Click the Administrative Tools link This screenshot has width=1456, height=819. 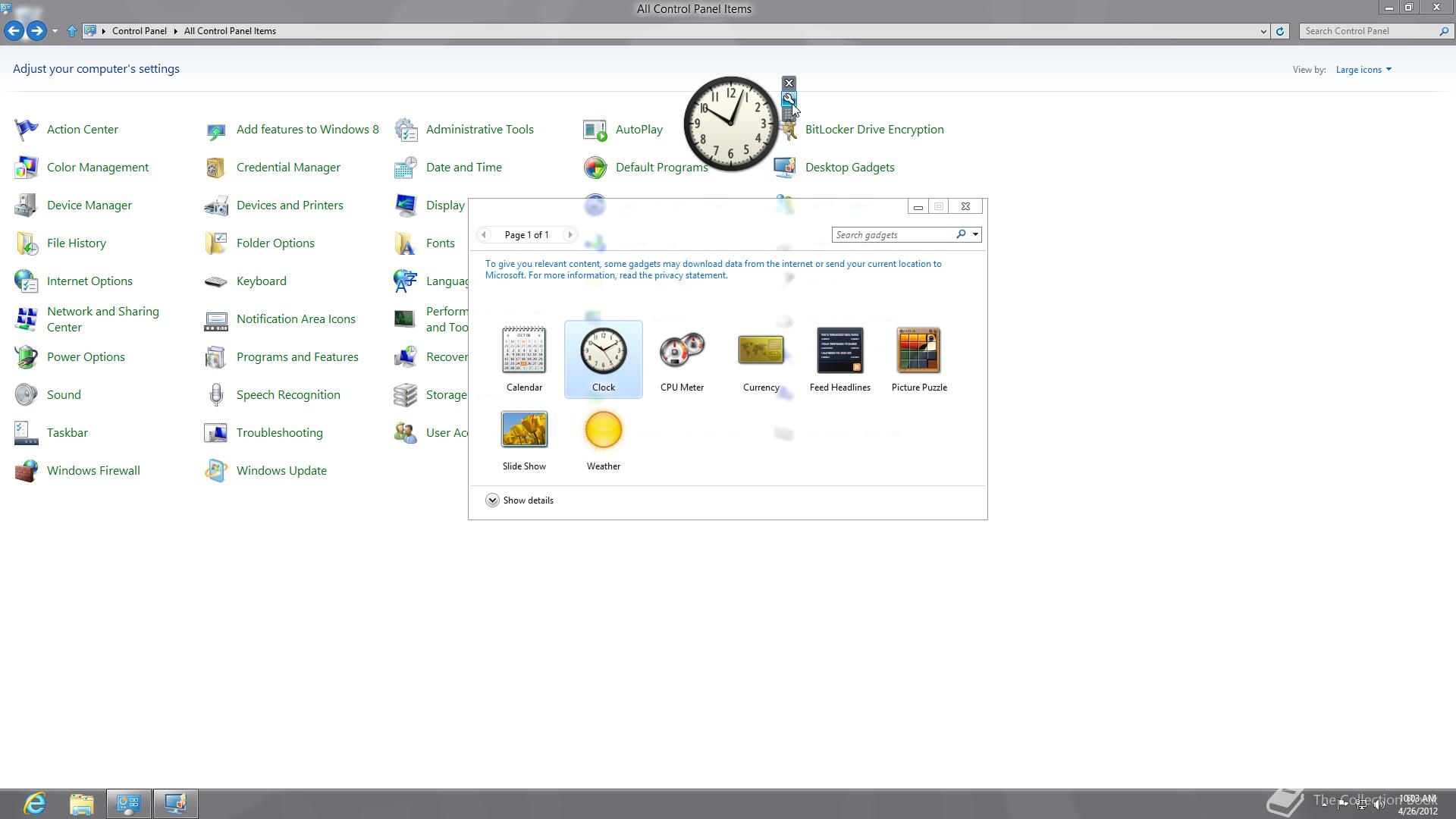point(479,130)
